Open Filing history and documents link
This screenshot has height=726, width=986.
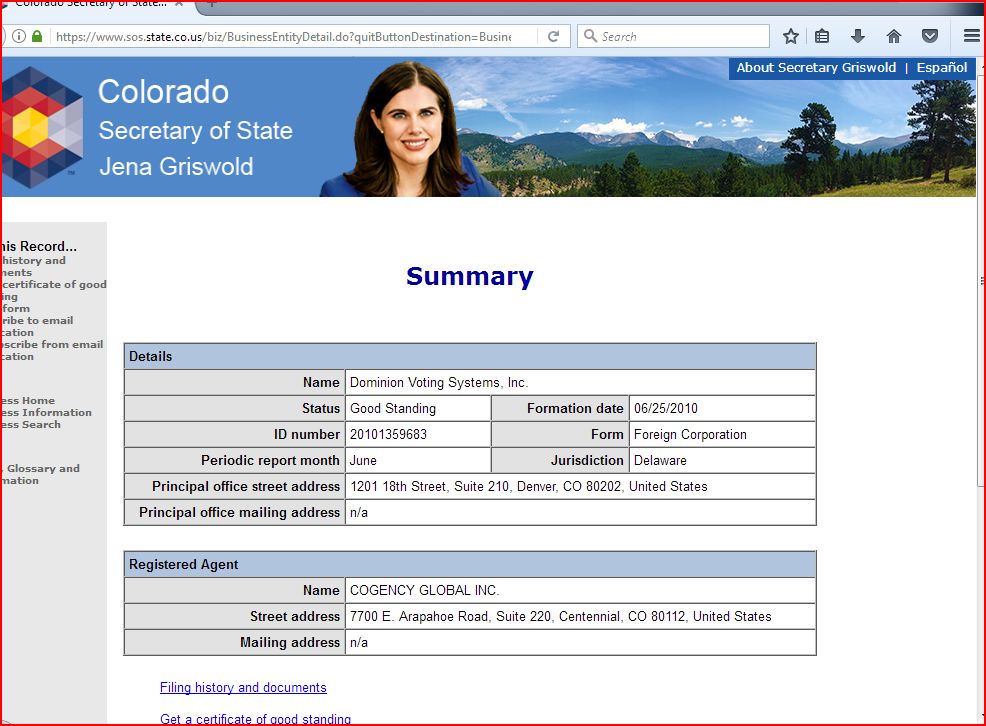point(243,687)
